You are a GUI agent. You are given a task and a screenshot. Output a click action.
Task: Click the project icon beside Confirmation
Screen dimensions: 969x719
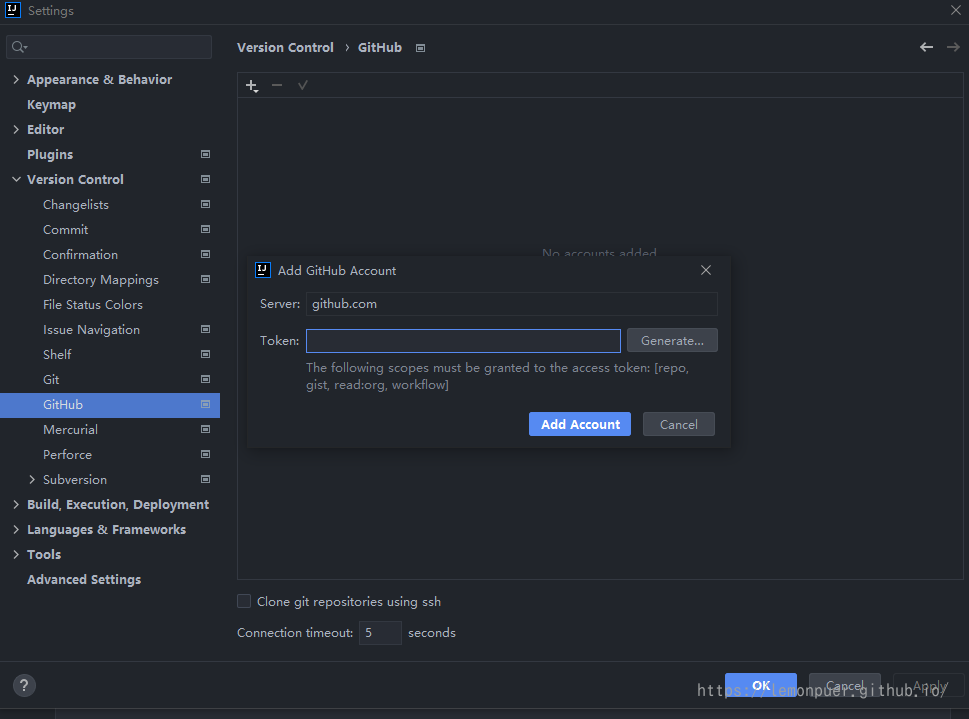click(205, 254)
